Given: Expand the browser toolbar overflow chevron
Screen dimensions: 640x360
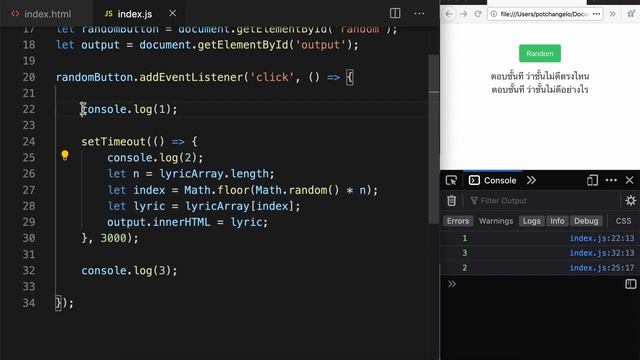Looking at the screenshot, I should [613, 14].
